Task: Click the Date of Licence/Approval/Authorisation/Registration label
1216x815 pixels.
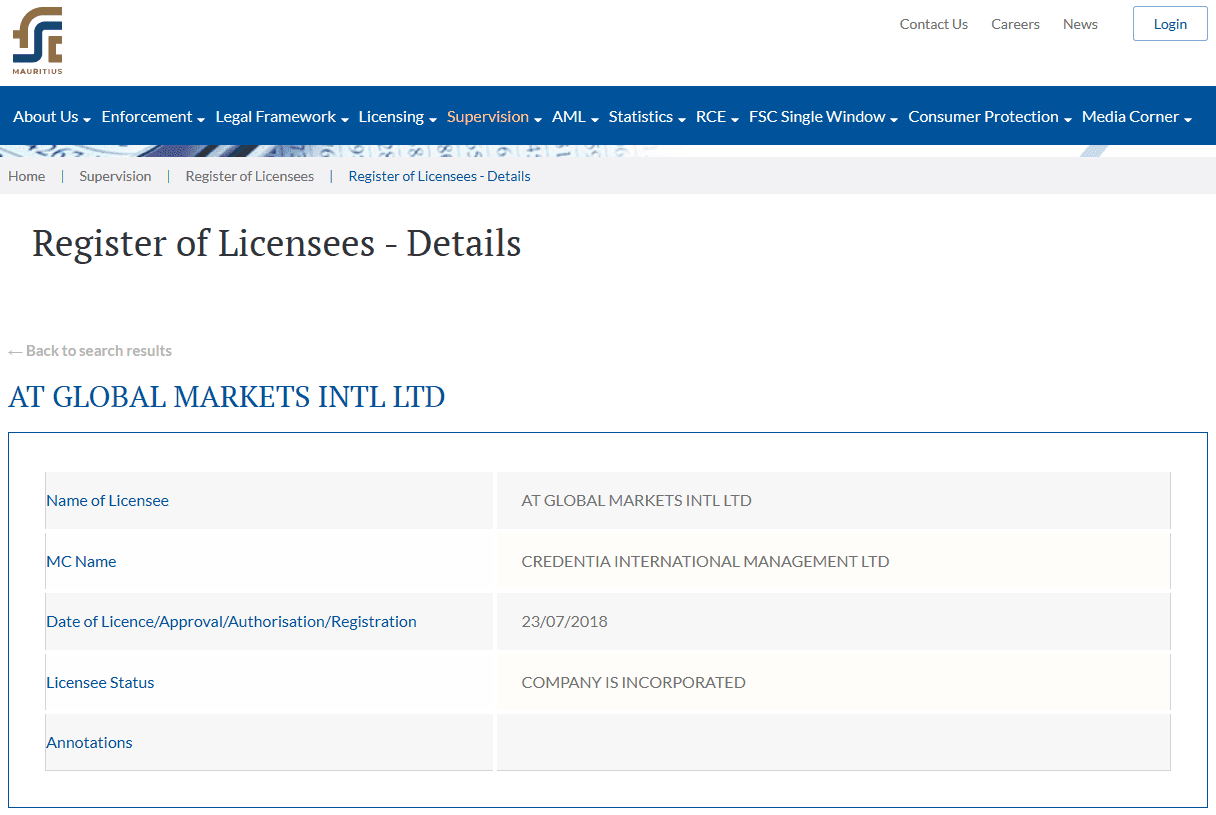Action: [231, 621]
